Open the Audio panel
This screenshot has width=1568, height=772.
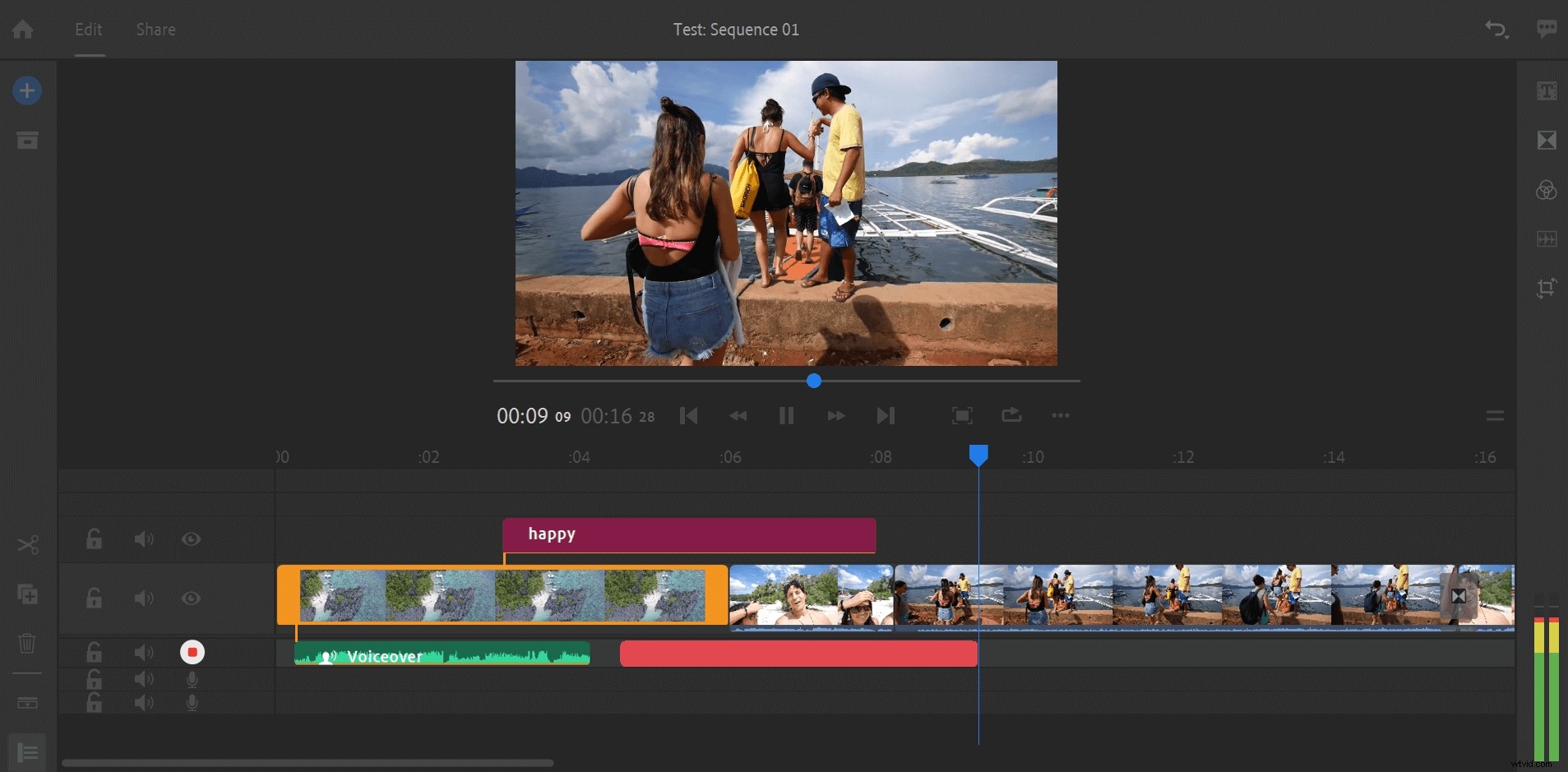pyautogui.click(x=1547, y=238)
